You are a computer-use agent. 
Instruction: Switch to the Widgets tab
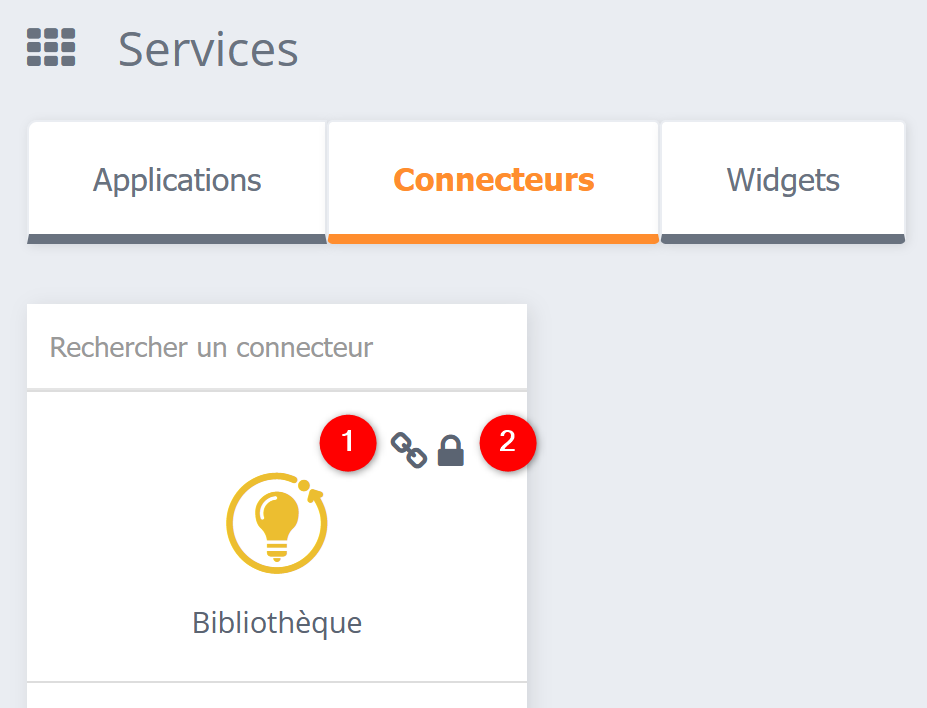click(x=782, y=181)
